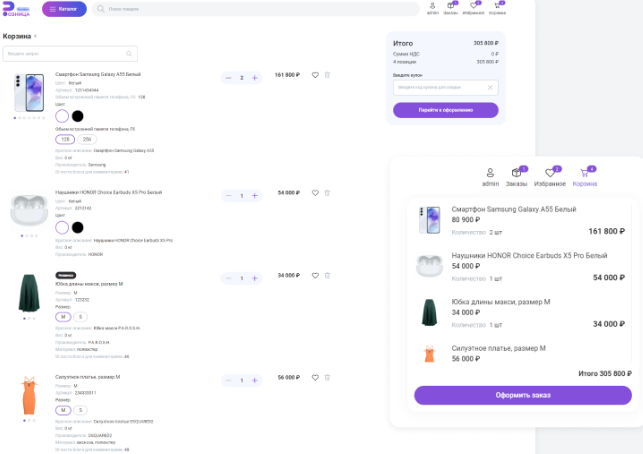Open Смартфон Samsung Galaxy A55 title in cart list
Image resolution: width=643 pixels, height=454 pixels.
pos(98,74)
